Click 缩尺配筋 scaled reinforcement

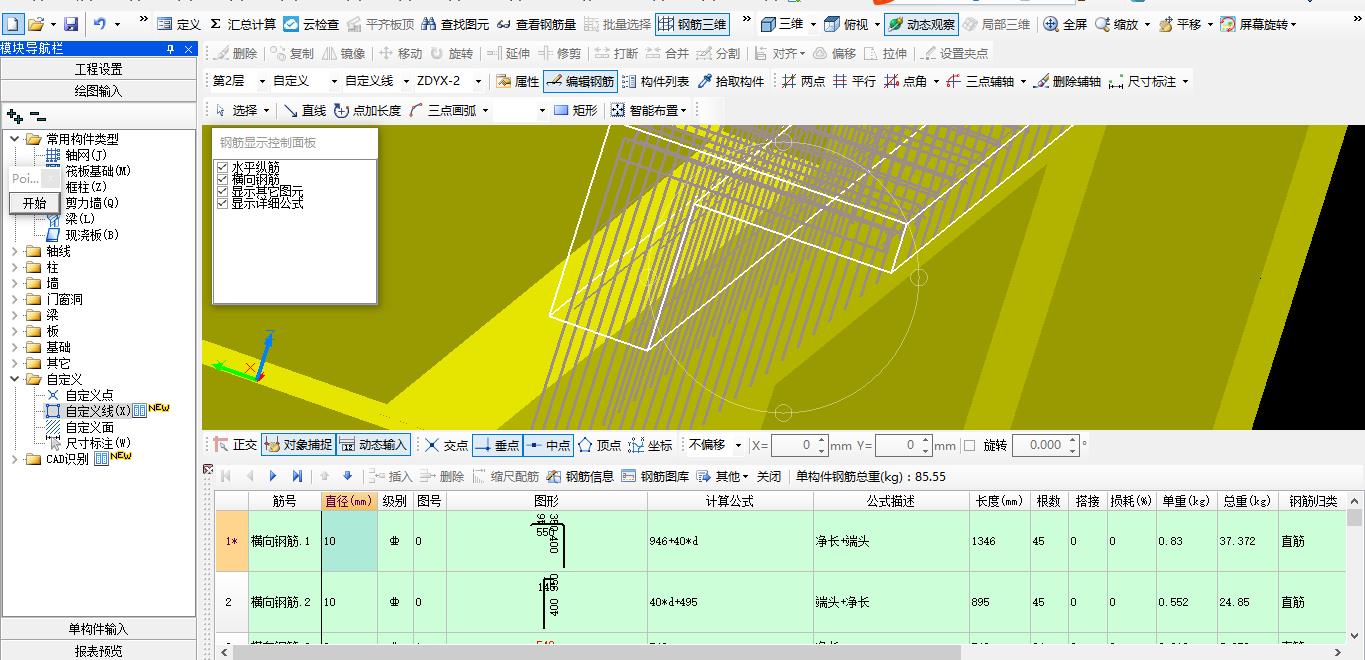[x=506, y=476]
